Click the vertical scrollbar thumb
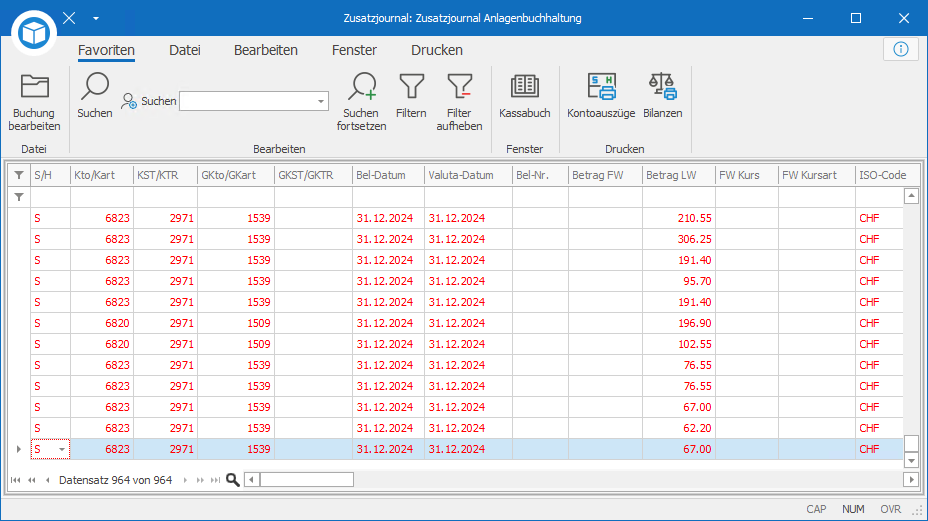The height and width of the screenshot is (521, 928). pos(911,443)
